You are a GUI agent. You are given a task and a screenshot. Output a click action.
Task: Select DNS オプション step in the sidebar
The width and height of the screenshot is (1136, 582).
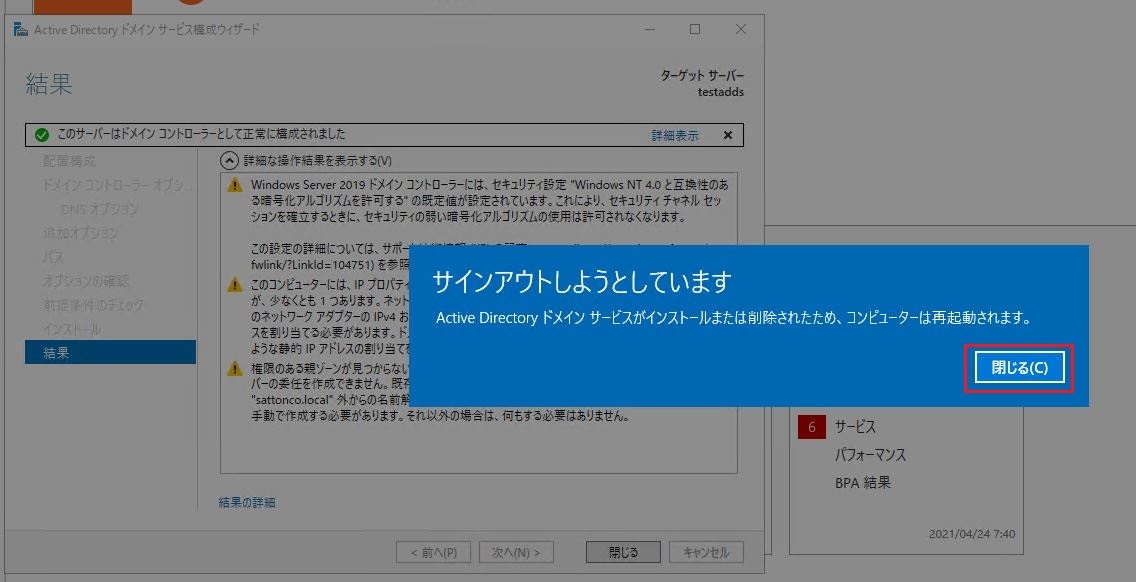(x=100, y=209)
